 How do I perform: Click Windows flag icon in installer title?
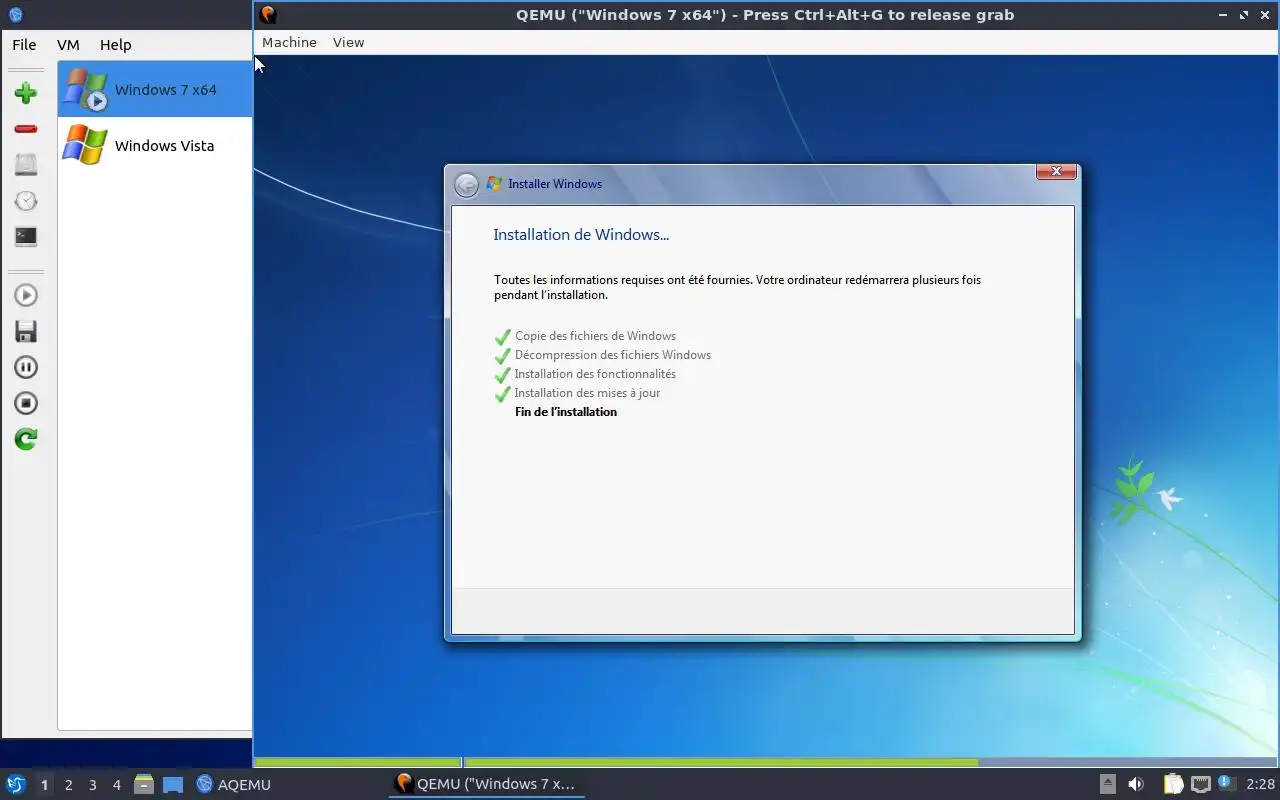[494, 184]
